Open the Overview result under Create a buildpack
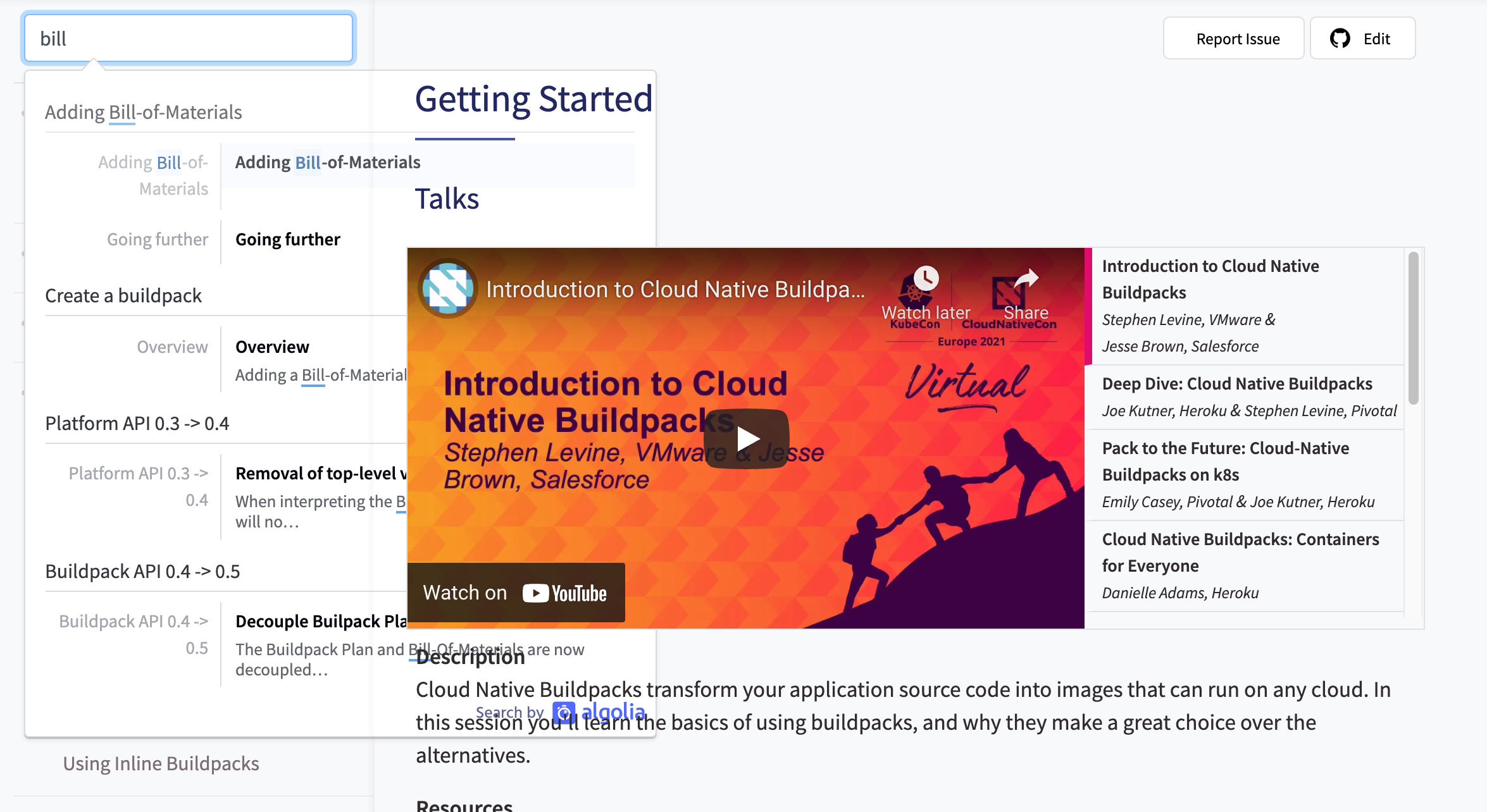 click(272, 347)
